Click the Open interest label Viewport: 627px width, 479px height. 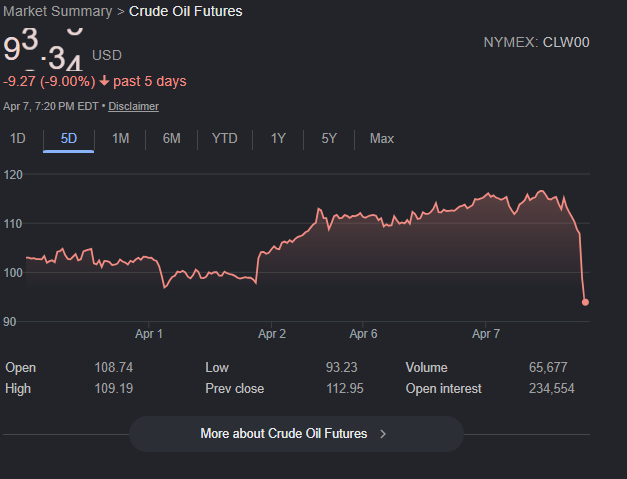443,388
